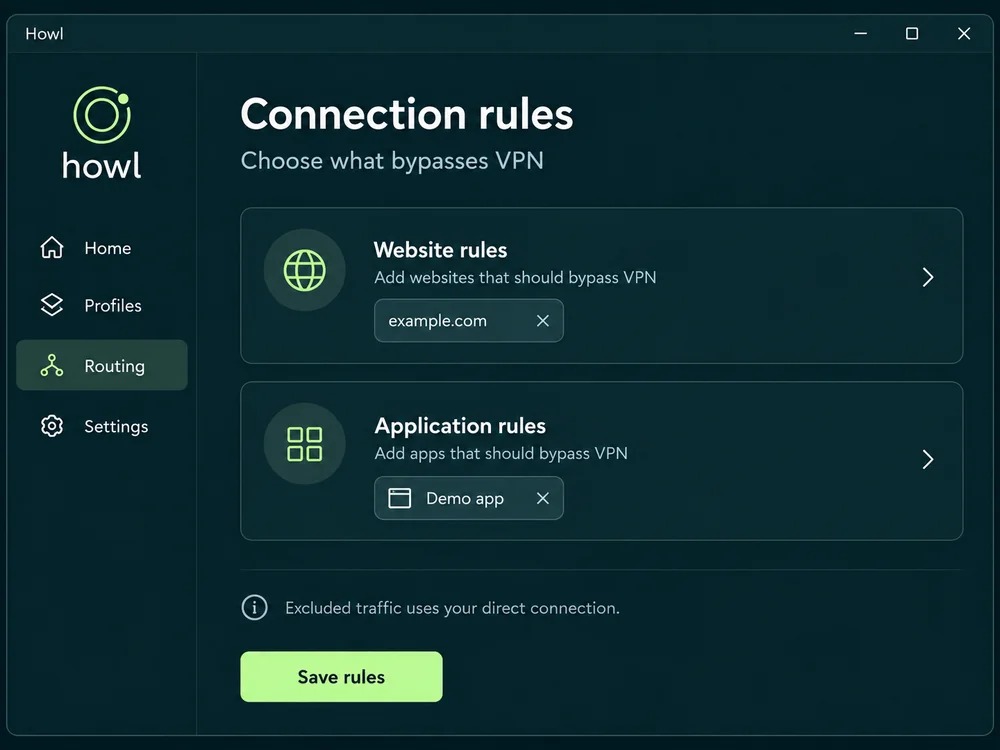Viewport: 1000px width, 750px height.
Task: Click the globe icon for Website rules
Action: point(304,270)
